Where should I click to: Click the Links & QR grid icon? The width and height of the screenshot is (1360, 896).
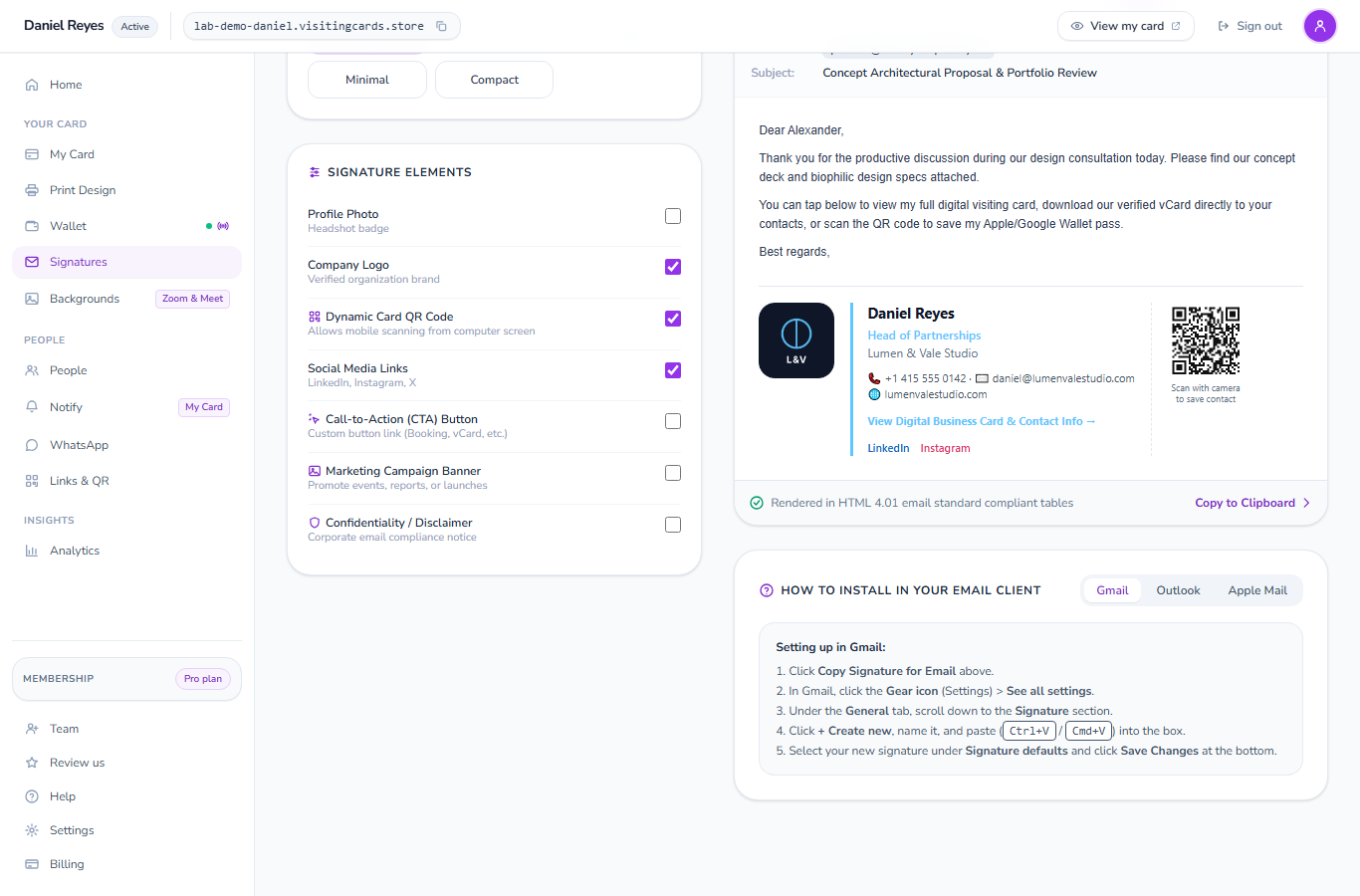pyautogui.click(x=32, y=481)
